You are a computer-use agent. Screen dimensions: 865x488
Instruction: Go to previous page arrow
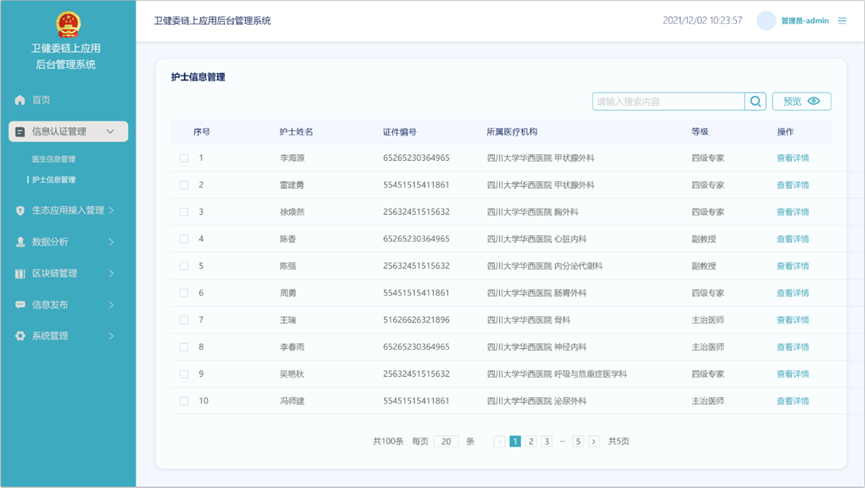[499, 441]
